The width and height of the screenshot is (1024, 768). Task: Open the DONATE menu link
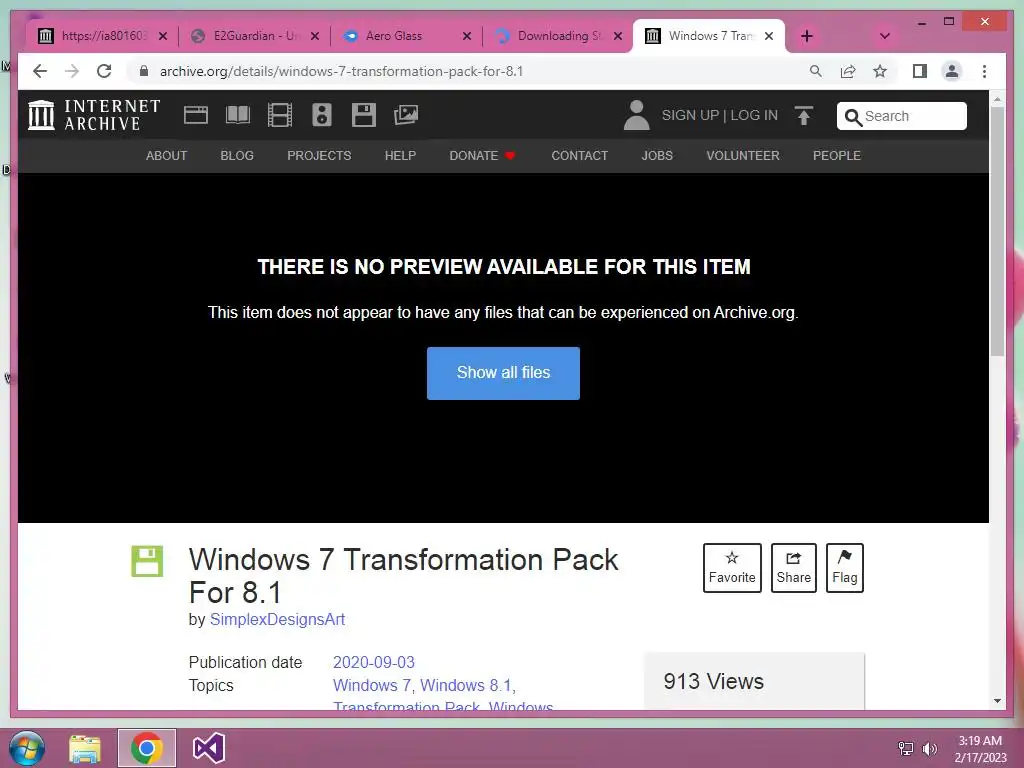[483, 155]
